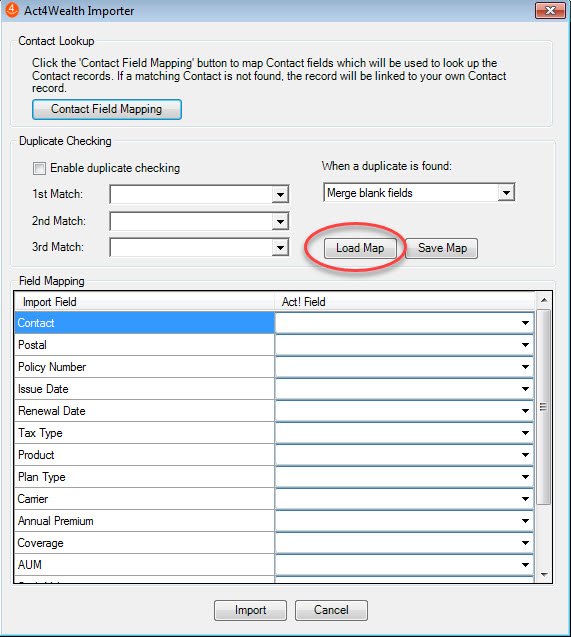The width and height of the screenshot is (571, 637).
Task: Open the 3rd Match dropdown
Action: [280, 247]
